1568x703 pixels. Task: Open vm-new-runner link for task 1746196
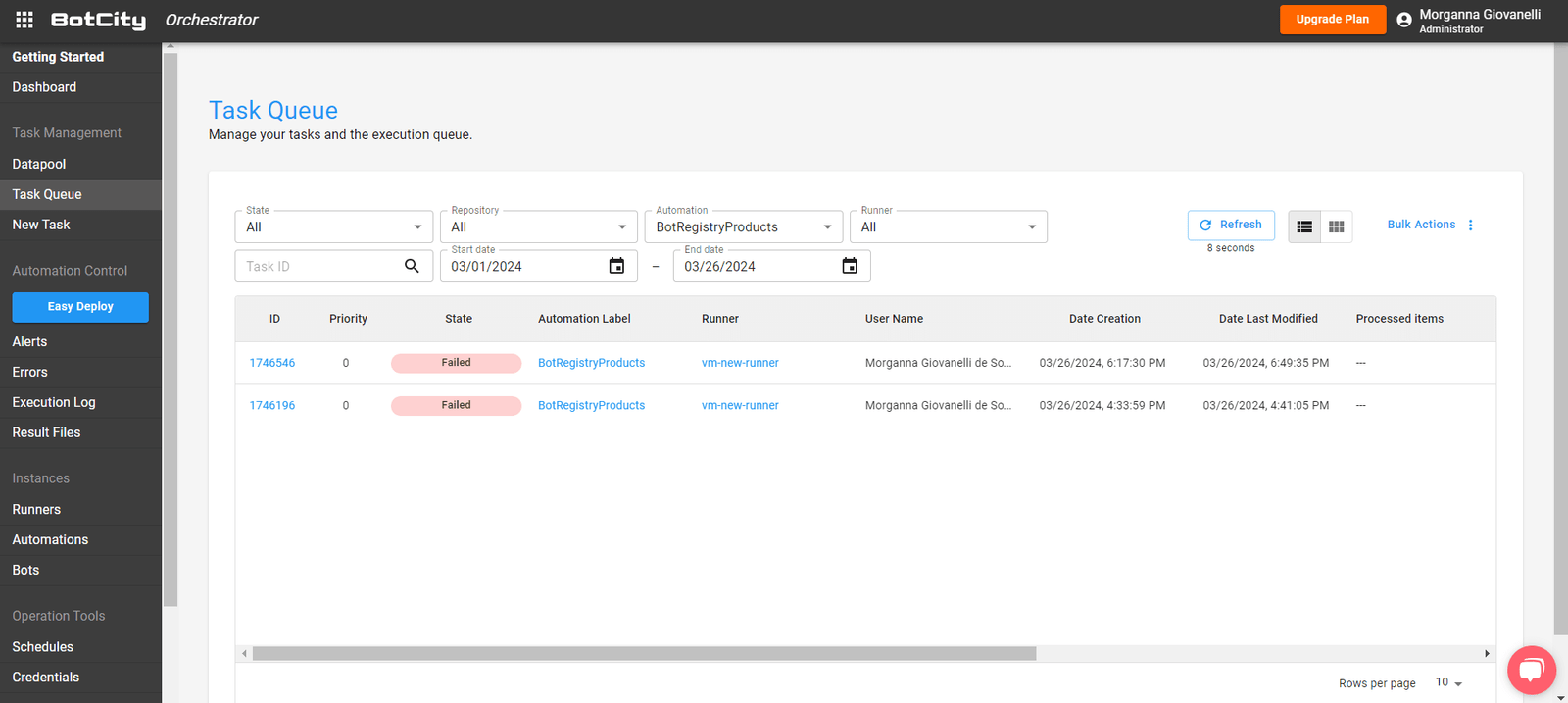(740, 405)
